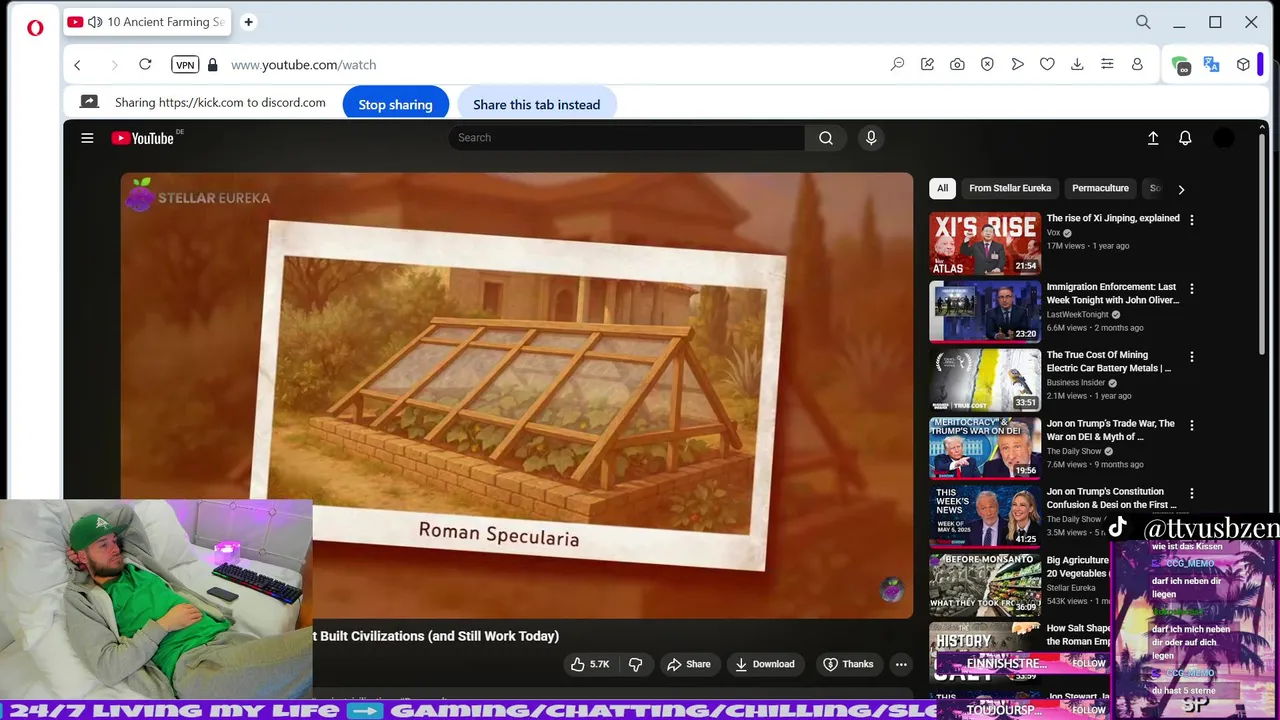Click the Stellar Eureka watermark in player
The image size is (1280, 720).
(x=198, y=196)
